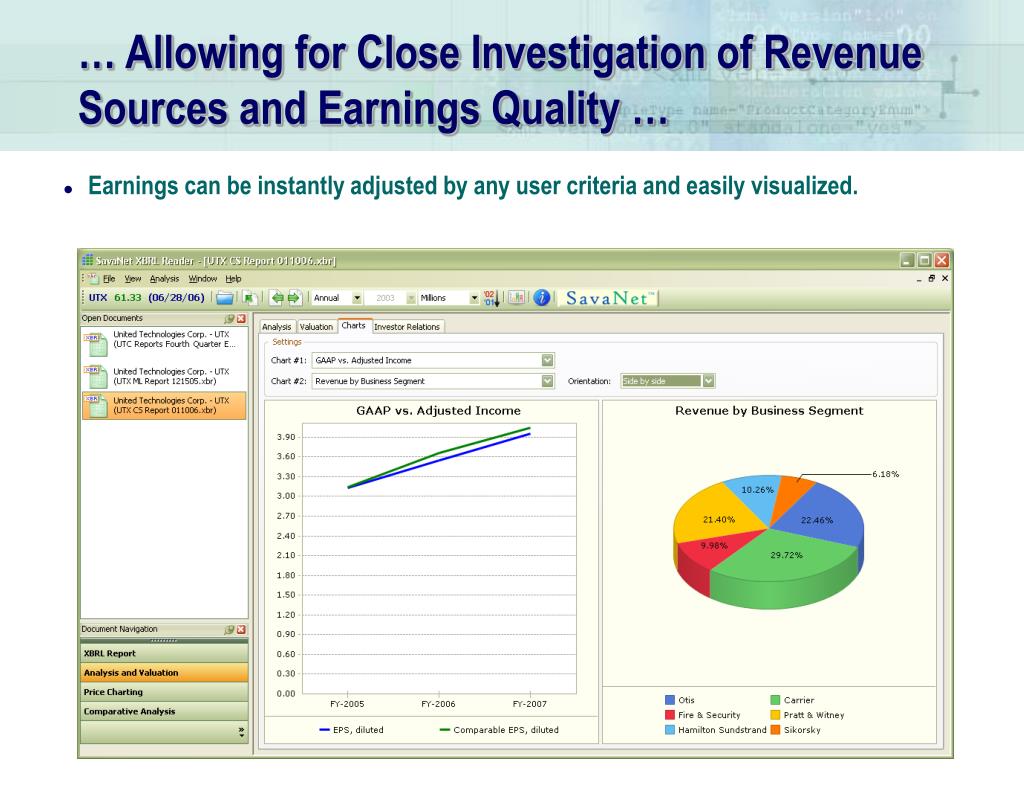Image resolution: width=1024 pixels, height=791 pixels.
Task: Switch to Investor Relations tab
Action: (407, 327)
